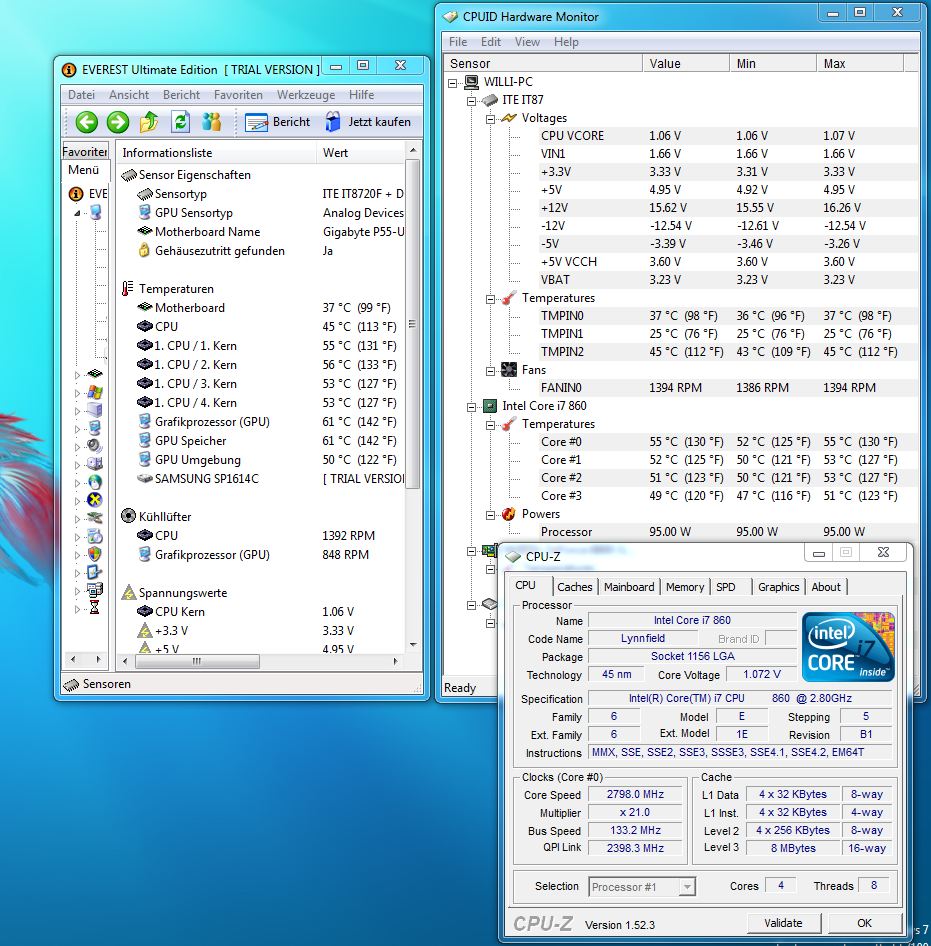
Task: Switch to Favoriten tab in EVEREST sidebar
Action: pos(85,151)
